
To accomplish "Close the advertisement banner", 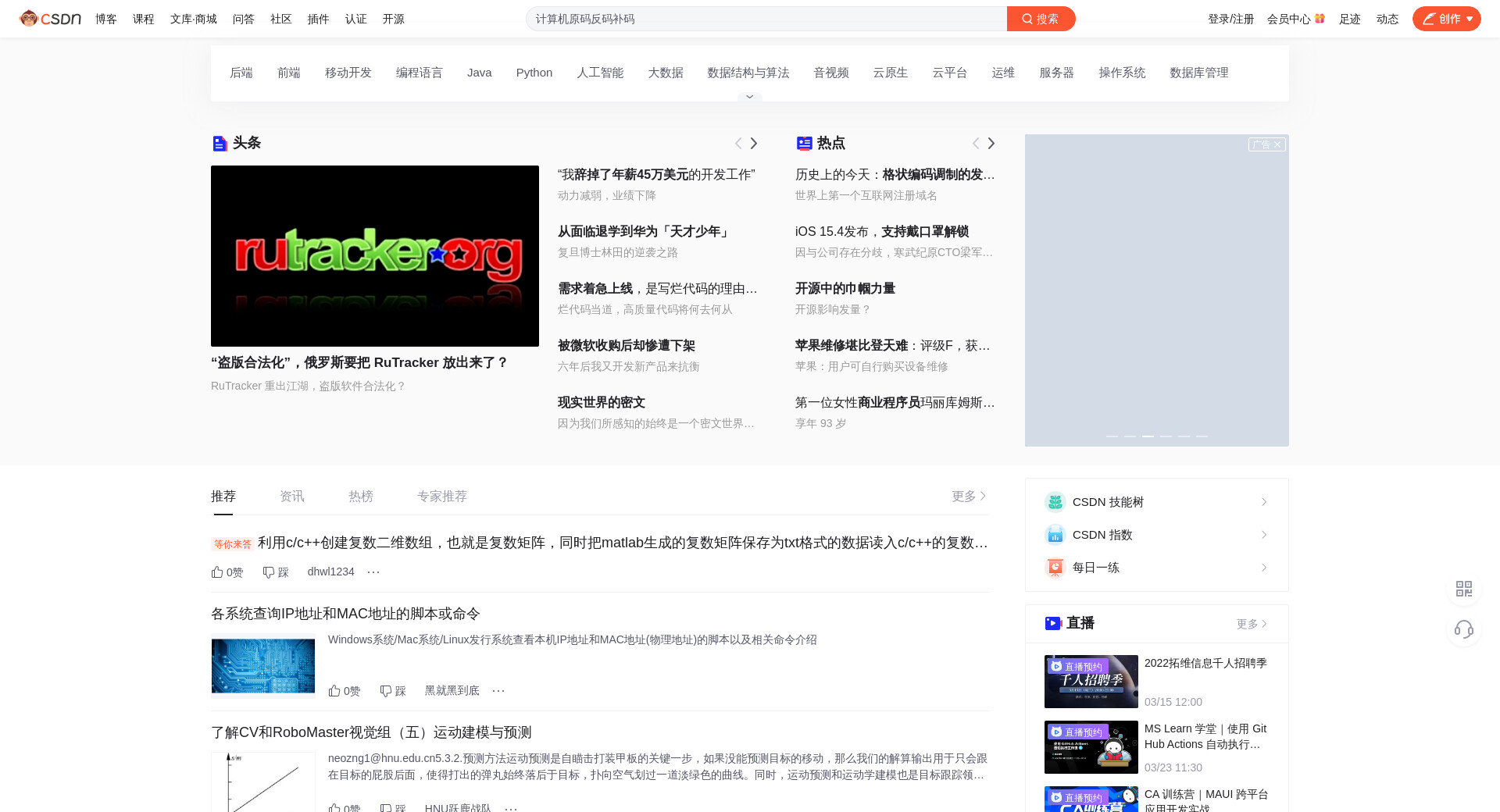I will (x=1277, y=144).
